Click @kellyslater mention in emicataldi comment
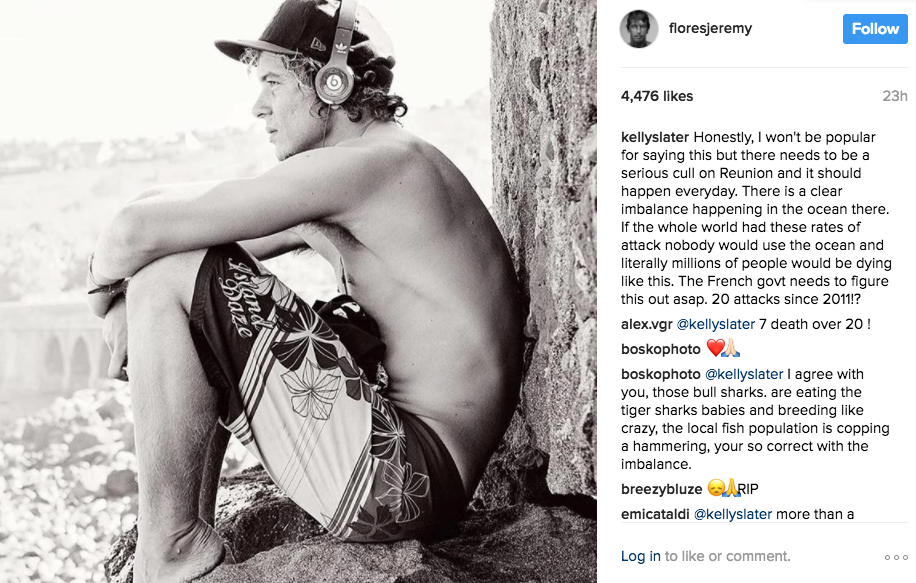 tap(733, 514)
